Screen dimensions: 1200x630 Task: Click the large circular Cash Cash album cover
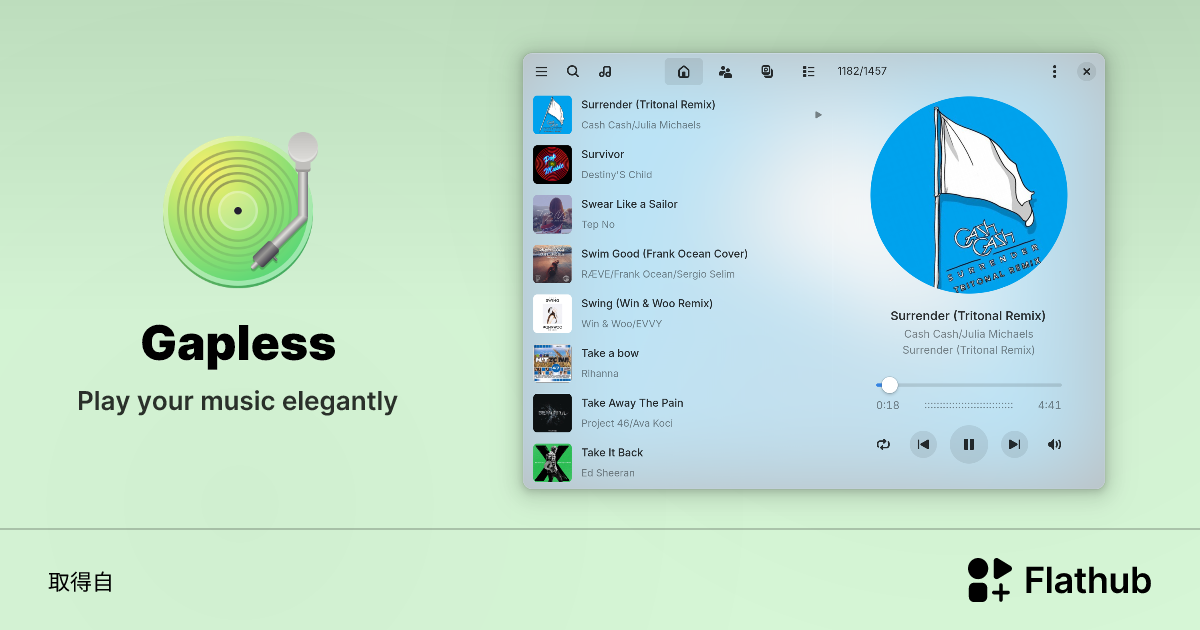[968, 195]
